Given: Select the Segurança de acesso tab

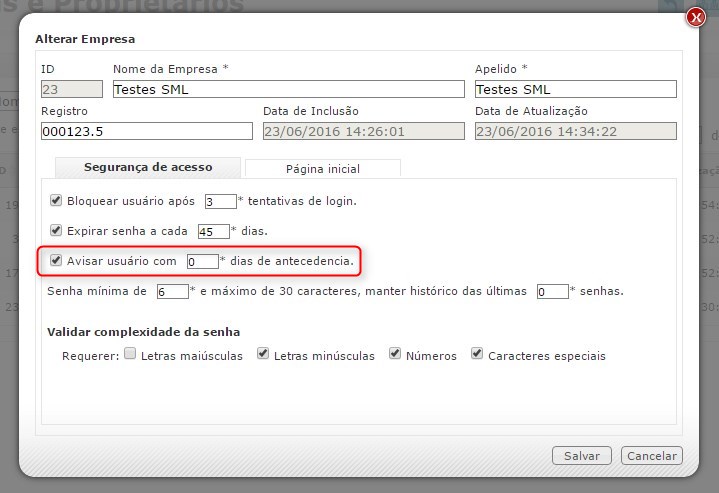Looking at the screenshot, I should tap(147, 168).
